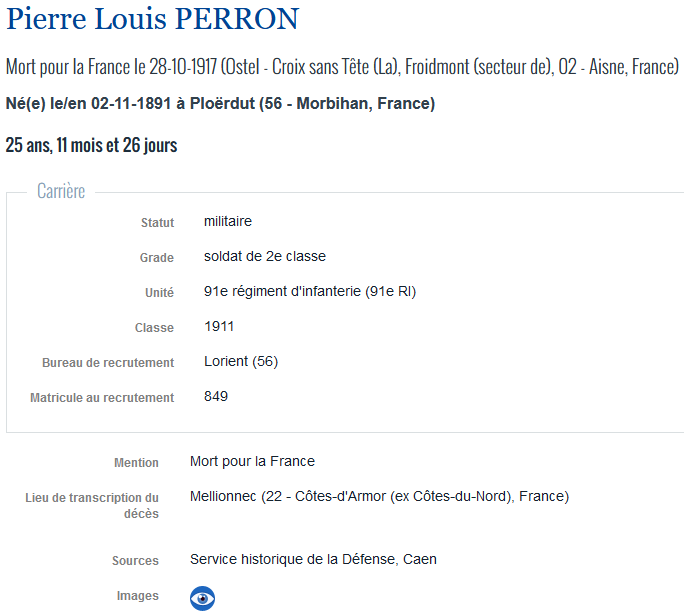This screenshot has width=684, height=613.
Task: Click the eye icon to view images
Action: [203, 598]
